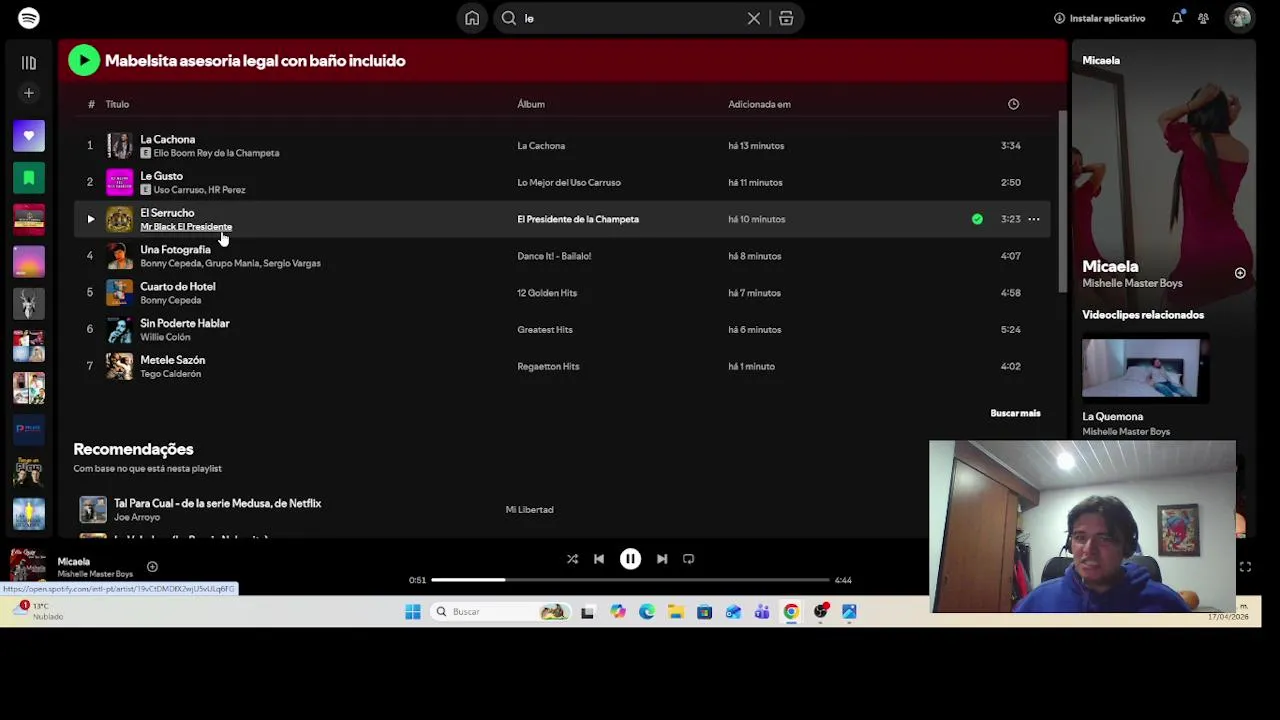Open Mishelle Master Boys in the right panel
Screen dimensions: 1280x720
(x=1132, y=283)
